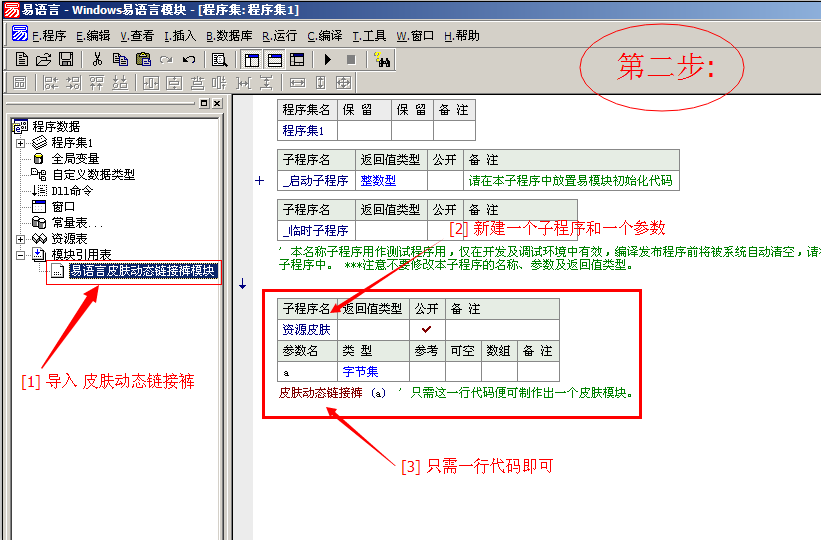Open the F.程序 menu
This screenshot has width=821, height=540.
tap(49, 36)
